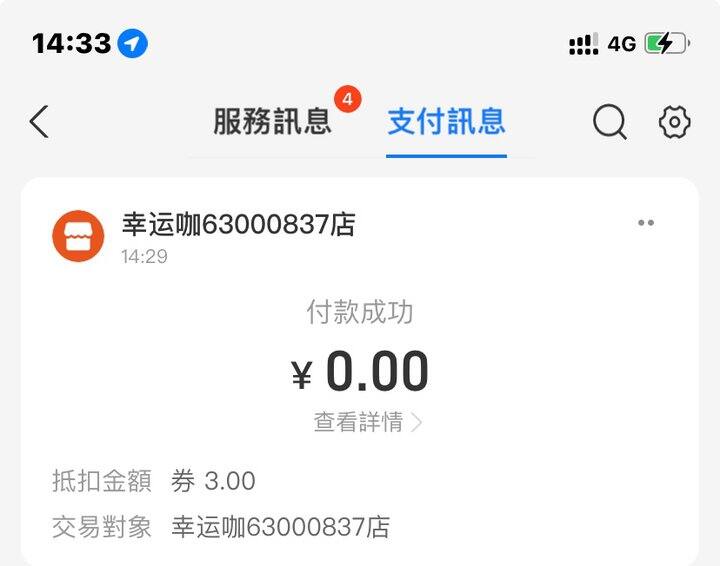This screenshot has height=566, width=720.
Task: Open the search magnifier icon
Action: click(610, 122)
